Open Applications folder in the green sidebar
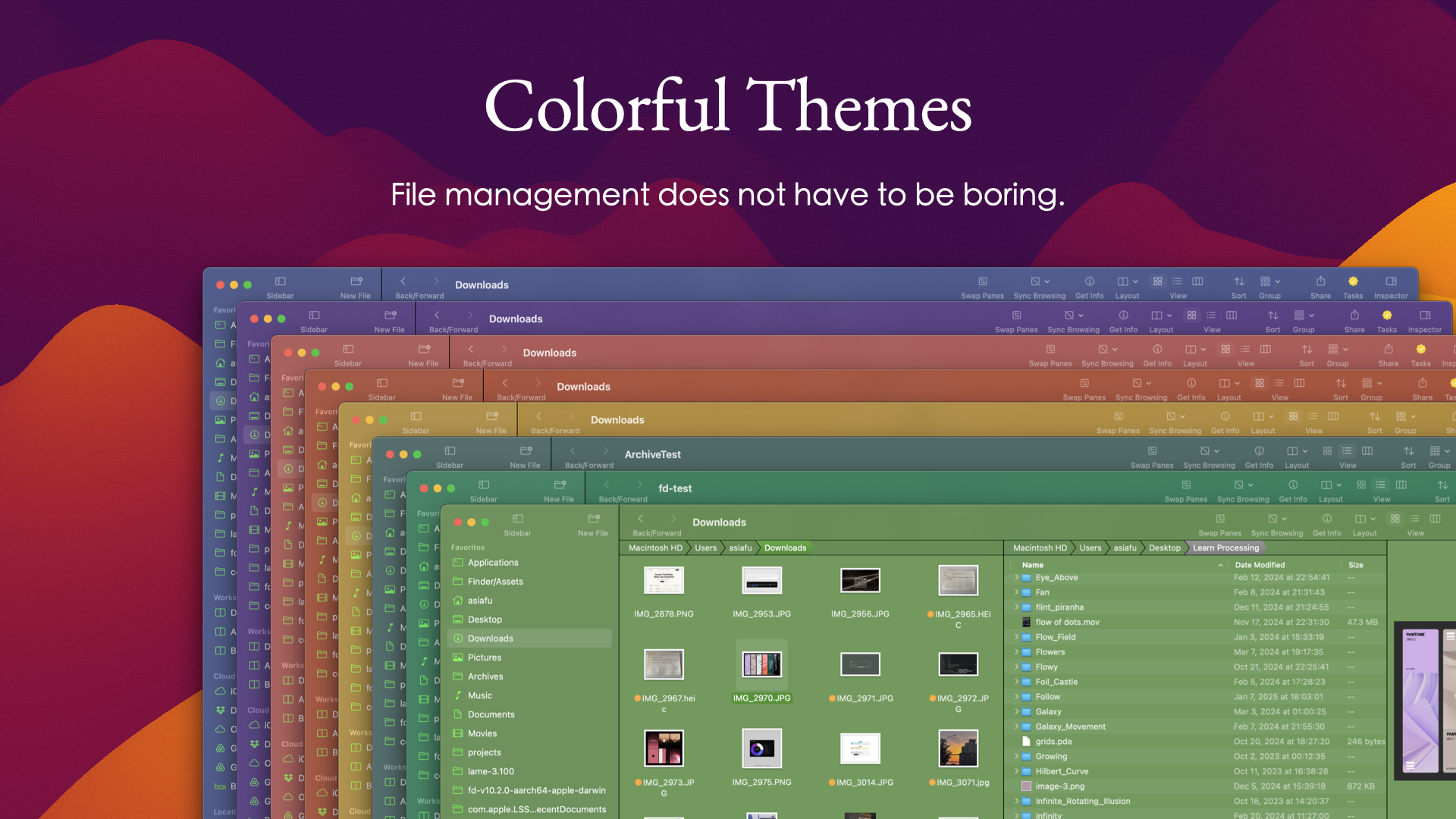The width and height of the screenshot is (1456, 819). [x=493, y=563]
